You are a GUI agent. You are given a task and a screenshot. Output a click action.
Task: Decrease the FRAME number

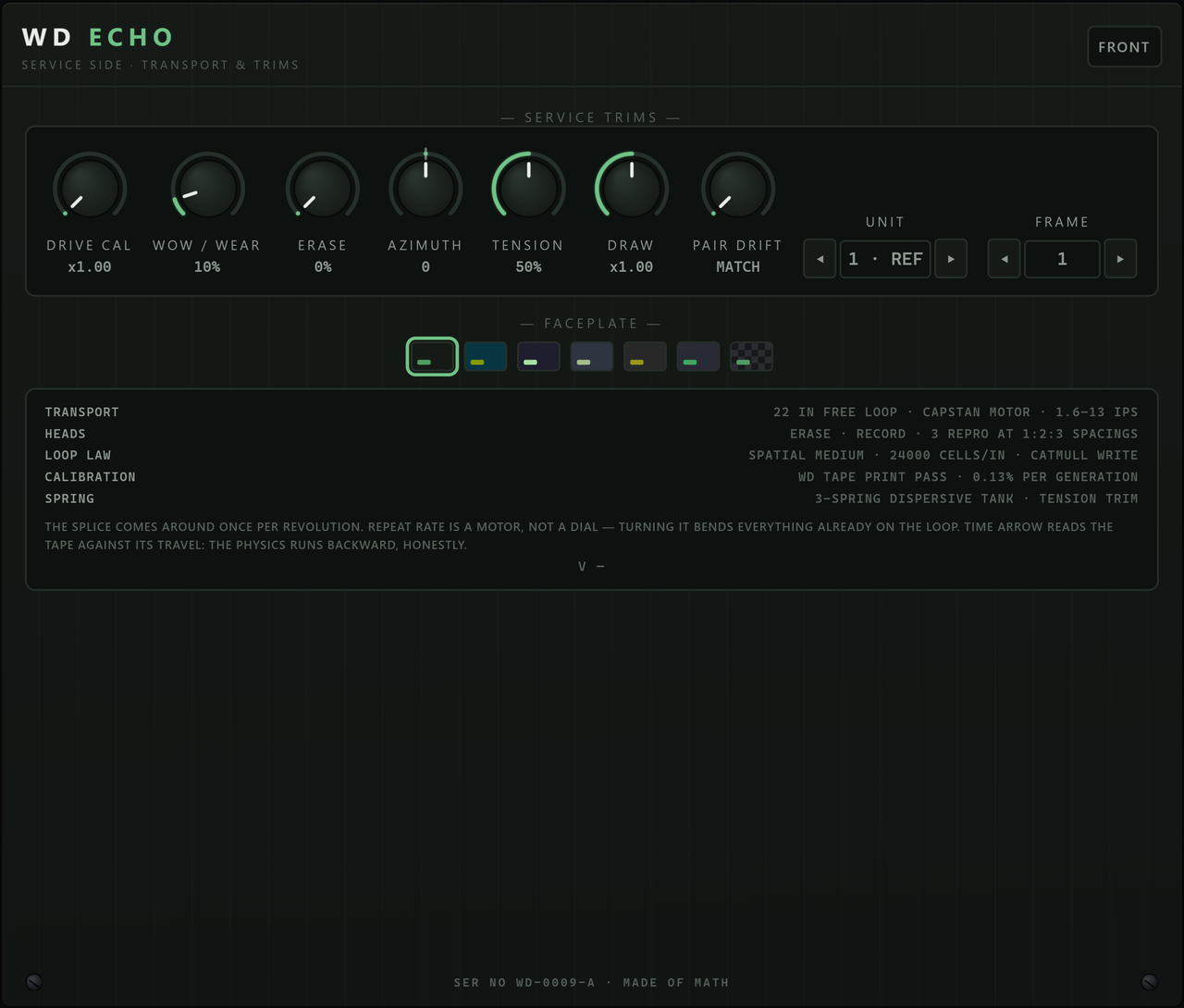(1005, 259)
